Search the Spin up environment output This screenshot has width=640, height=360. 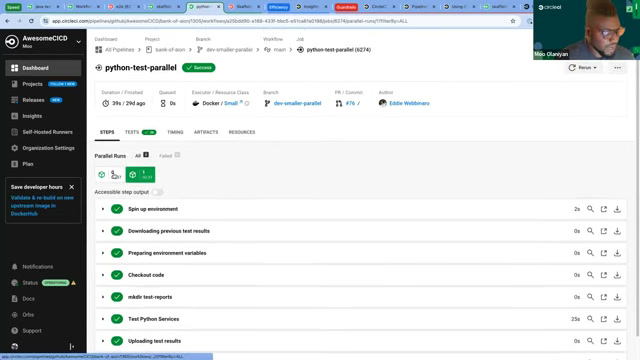pyautogui.click(x=590, y=209)
